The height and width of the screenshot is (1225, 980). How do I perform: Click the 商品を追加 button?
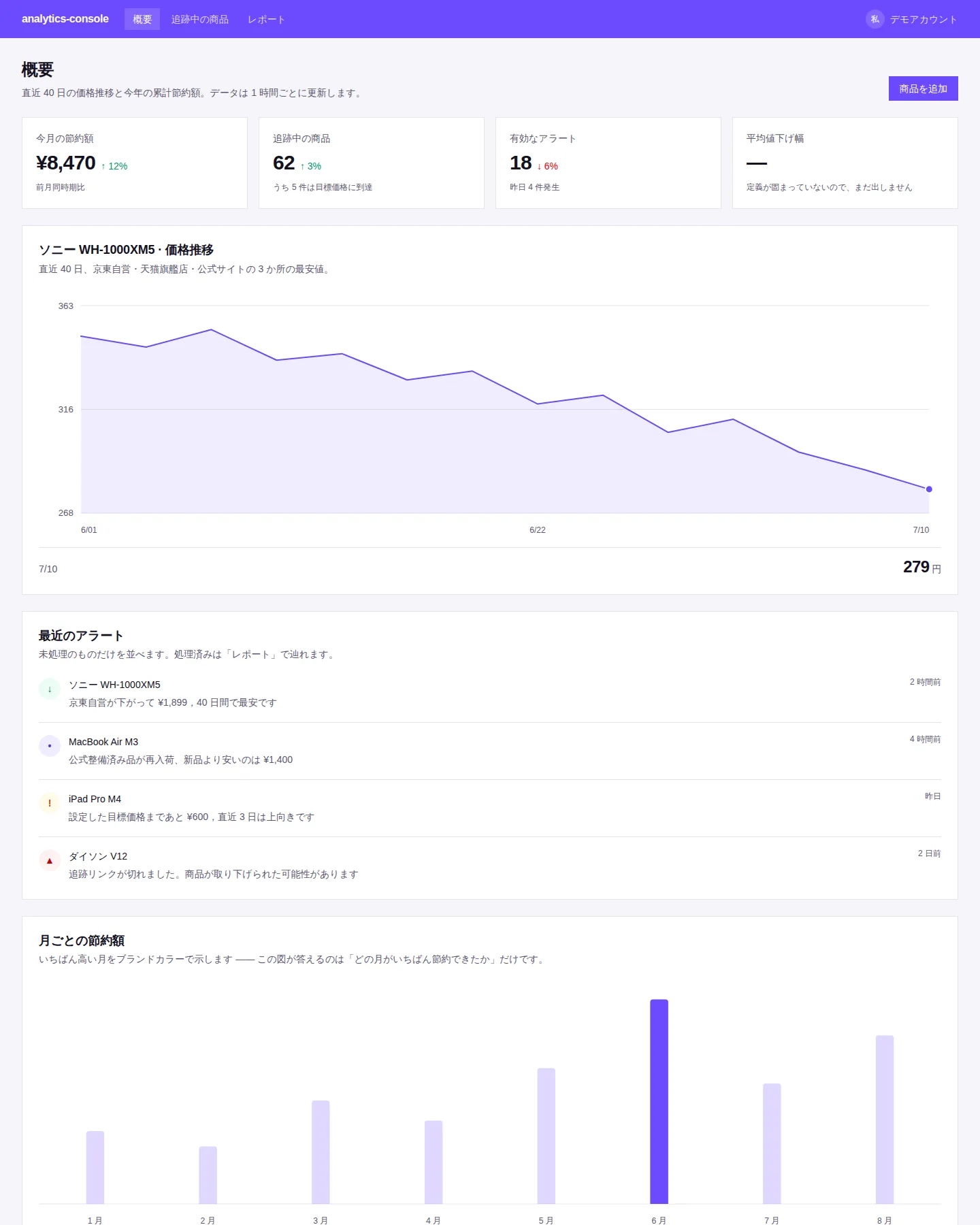coord(923,88)
